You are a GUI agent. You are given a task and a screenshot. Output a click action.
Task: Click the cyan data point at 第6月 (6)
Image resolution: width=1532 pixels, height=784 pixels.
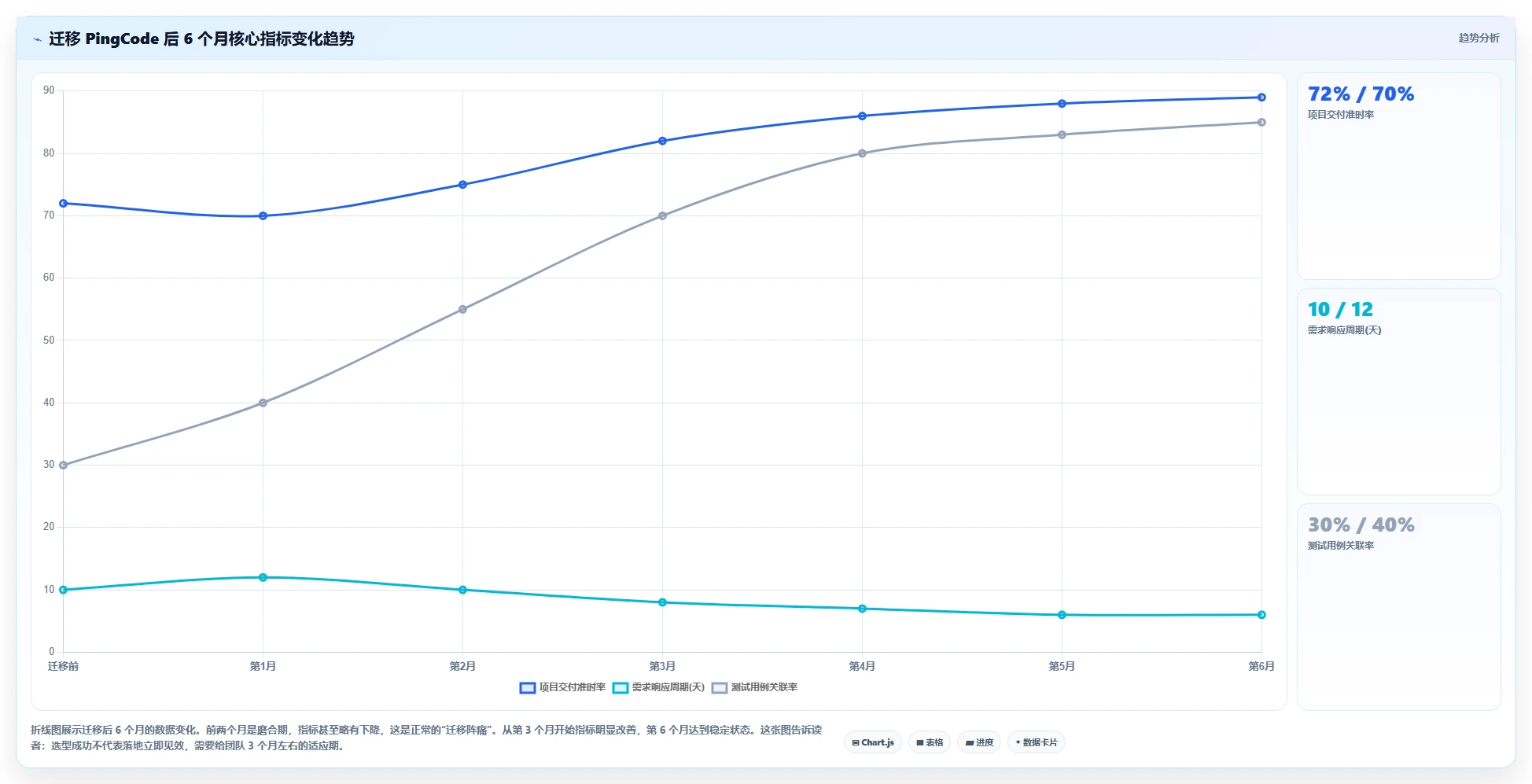point(1262,616)
